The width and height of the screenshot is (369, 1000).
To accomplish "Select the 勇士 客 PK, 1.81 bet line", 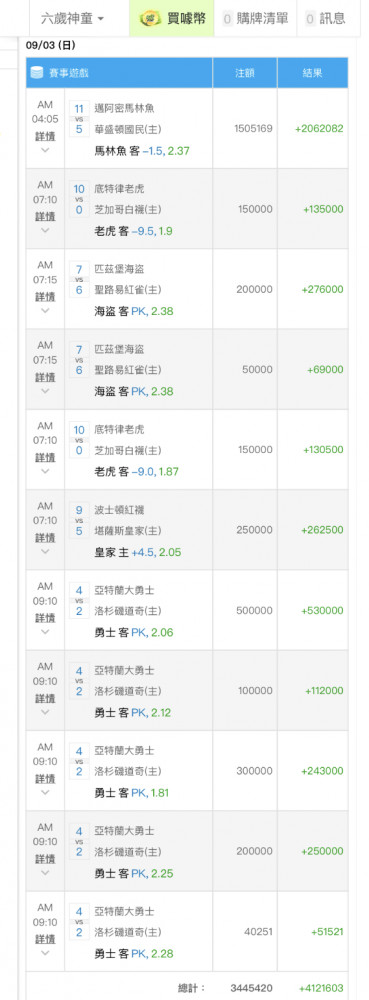I will pos(132,793).
